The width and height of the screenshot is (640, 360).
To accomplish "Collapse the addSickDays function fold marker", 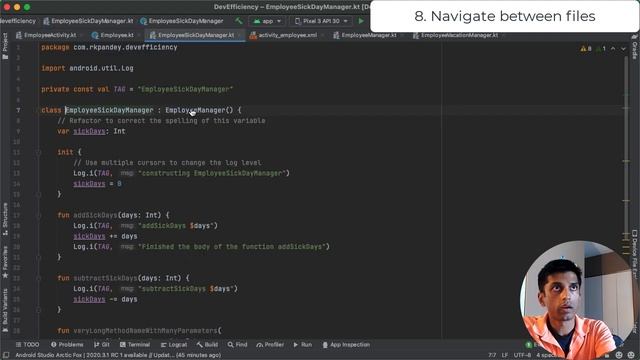I will click(38, 215).
